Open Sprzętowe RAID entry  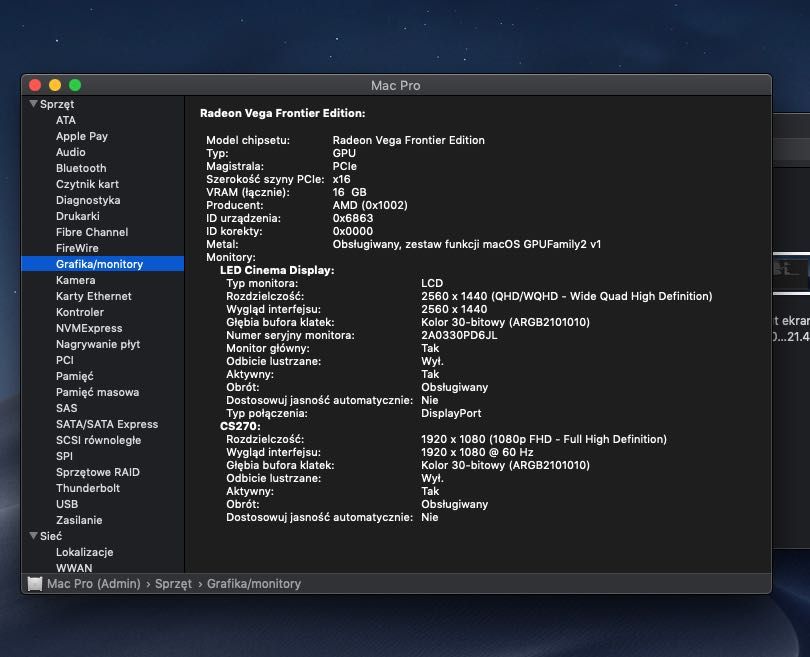pyautogui.click(x=98, y=472)
